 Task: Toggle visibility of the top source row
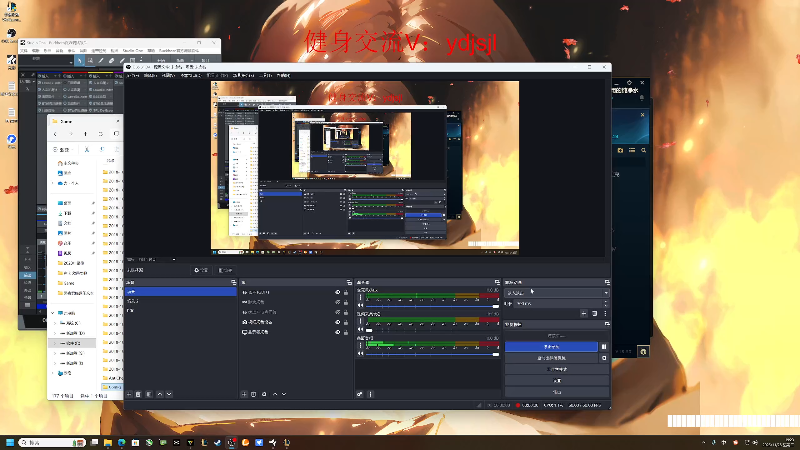pyautogui.click(x=337, y=293)
